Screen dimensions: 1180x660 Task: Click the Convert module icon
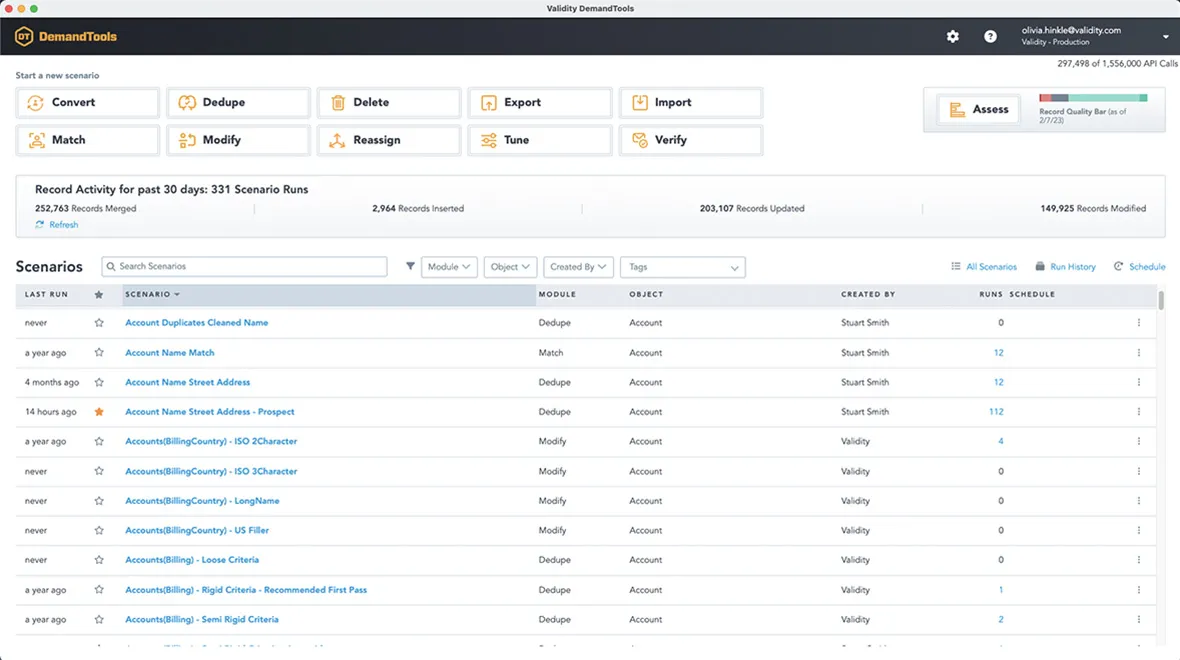(x=35, y=102)
